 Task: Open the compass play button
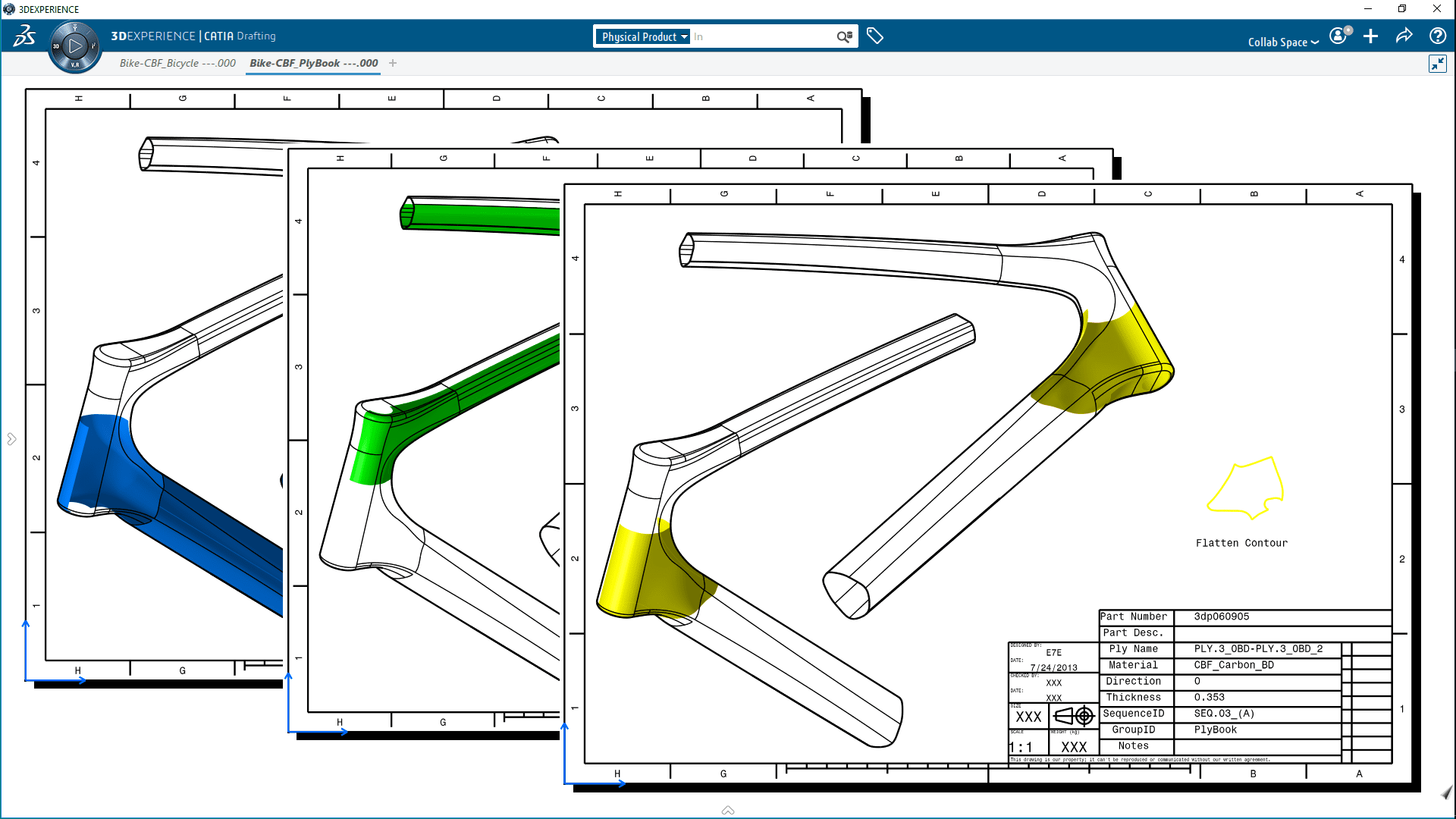74,46
